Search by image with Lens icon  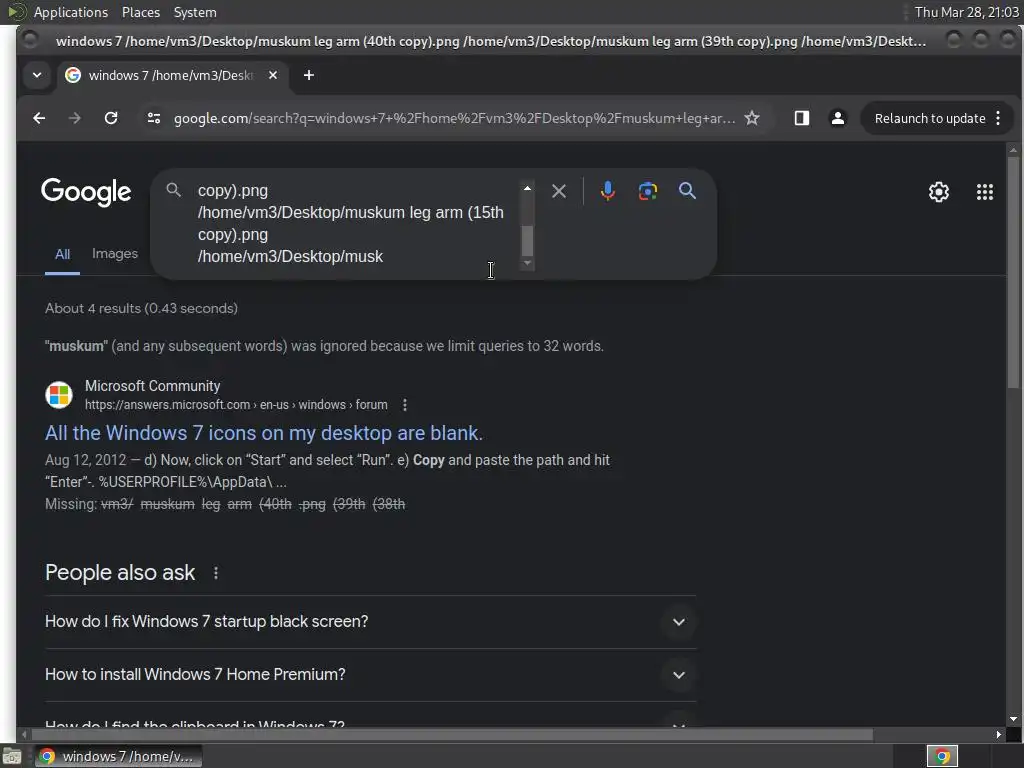[x=647, y=191]
